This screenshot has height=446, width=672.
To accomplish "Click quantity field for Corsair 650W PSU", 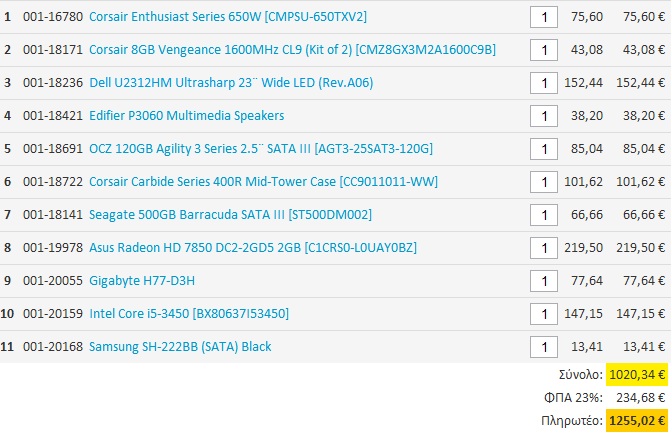I will pyautogui.click(x=544, y=17).
